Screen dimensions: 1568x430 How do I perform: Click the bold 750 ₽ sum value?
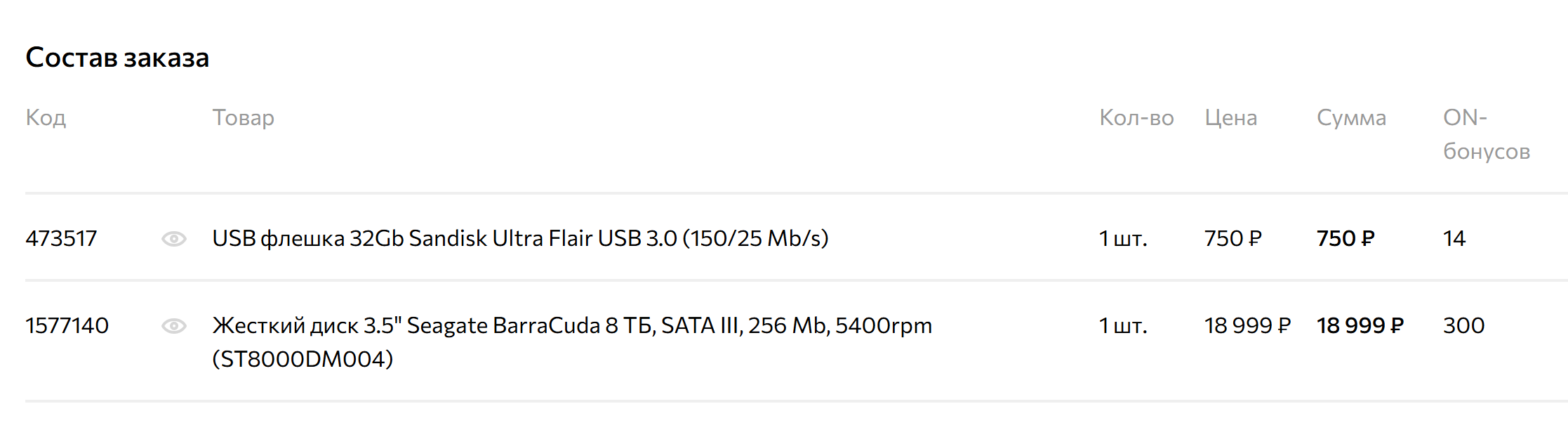pos(1346,239)
